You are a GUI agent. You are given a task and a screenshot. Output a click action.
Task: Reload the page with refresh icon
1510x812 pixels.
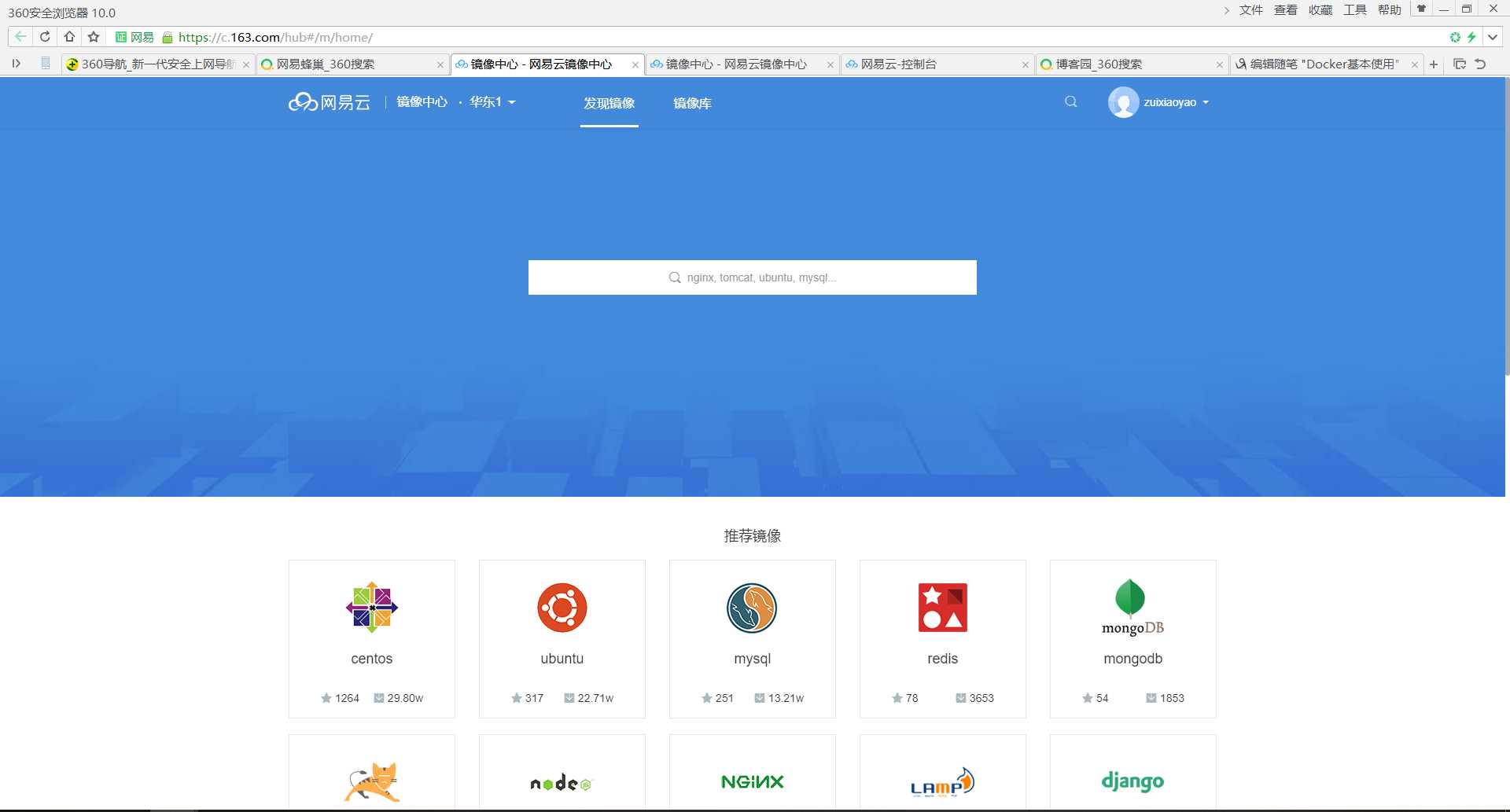(45, 37)
